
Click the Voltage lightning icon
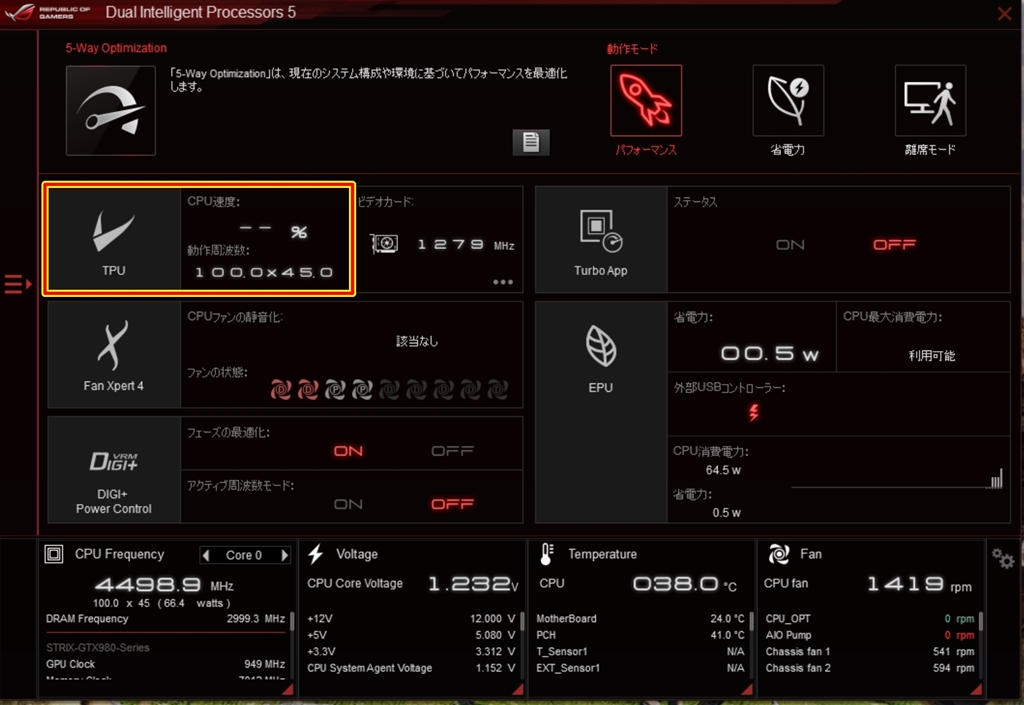coord(316,554)
